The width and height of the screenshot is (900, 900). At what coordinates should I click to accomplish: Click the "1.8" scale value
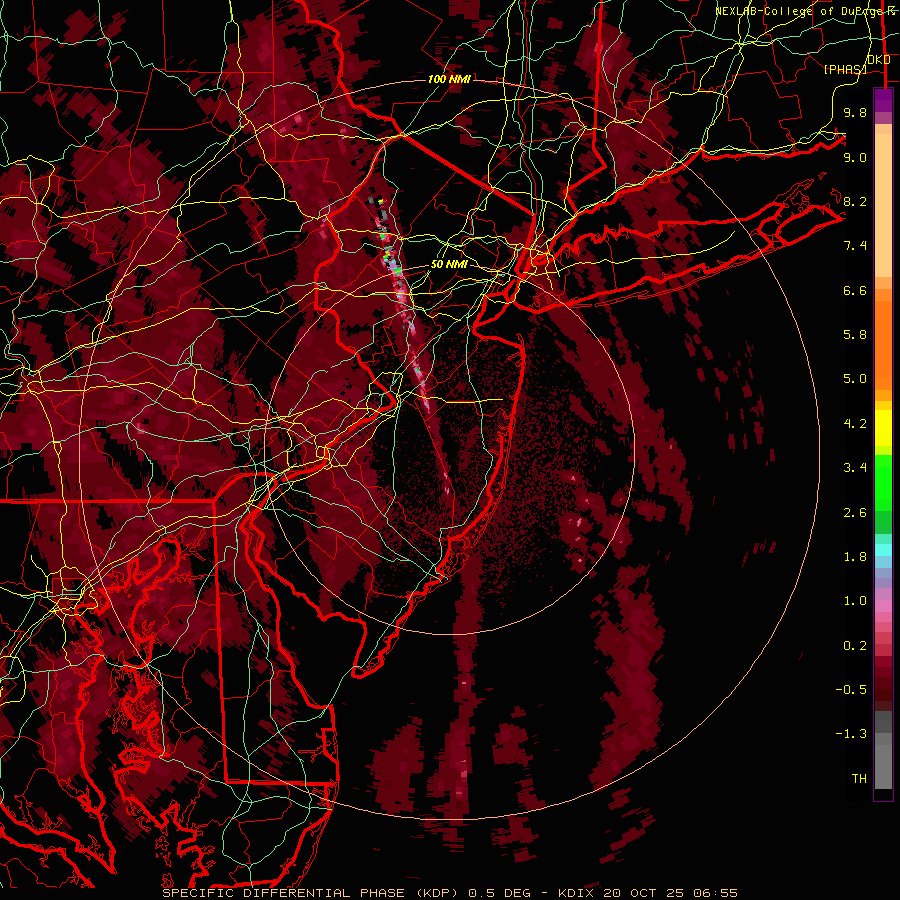point(855,557)
